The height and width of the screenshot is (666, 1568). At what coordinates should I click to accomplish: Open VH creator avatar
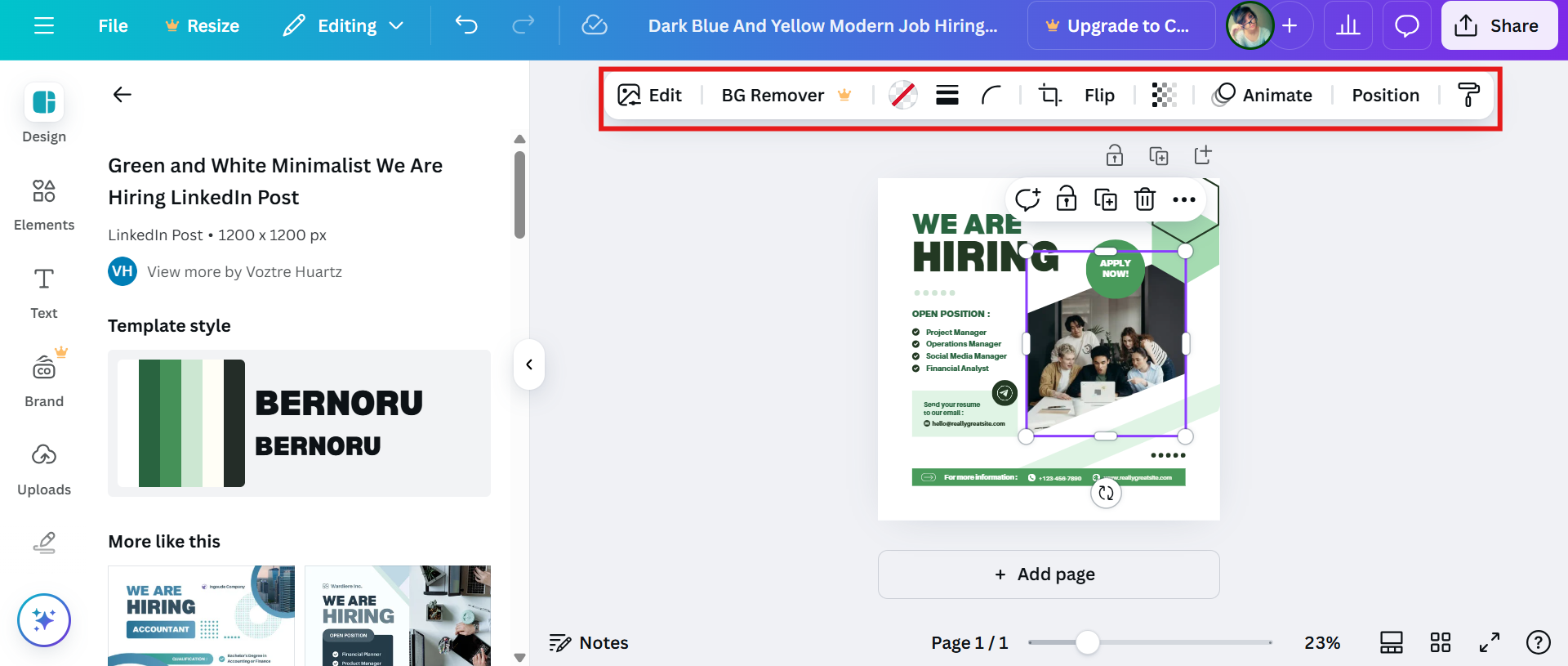point(122,271)
